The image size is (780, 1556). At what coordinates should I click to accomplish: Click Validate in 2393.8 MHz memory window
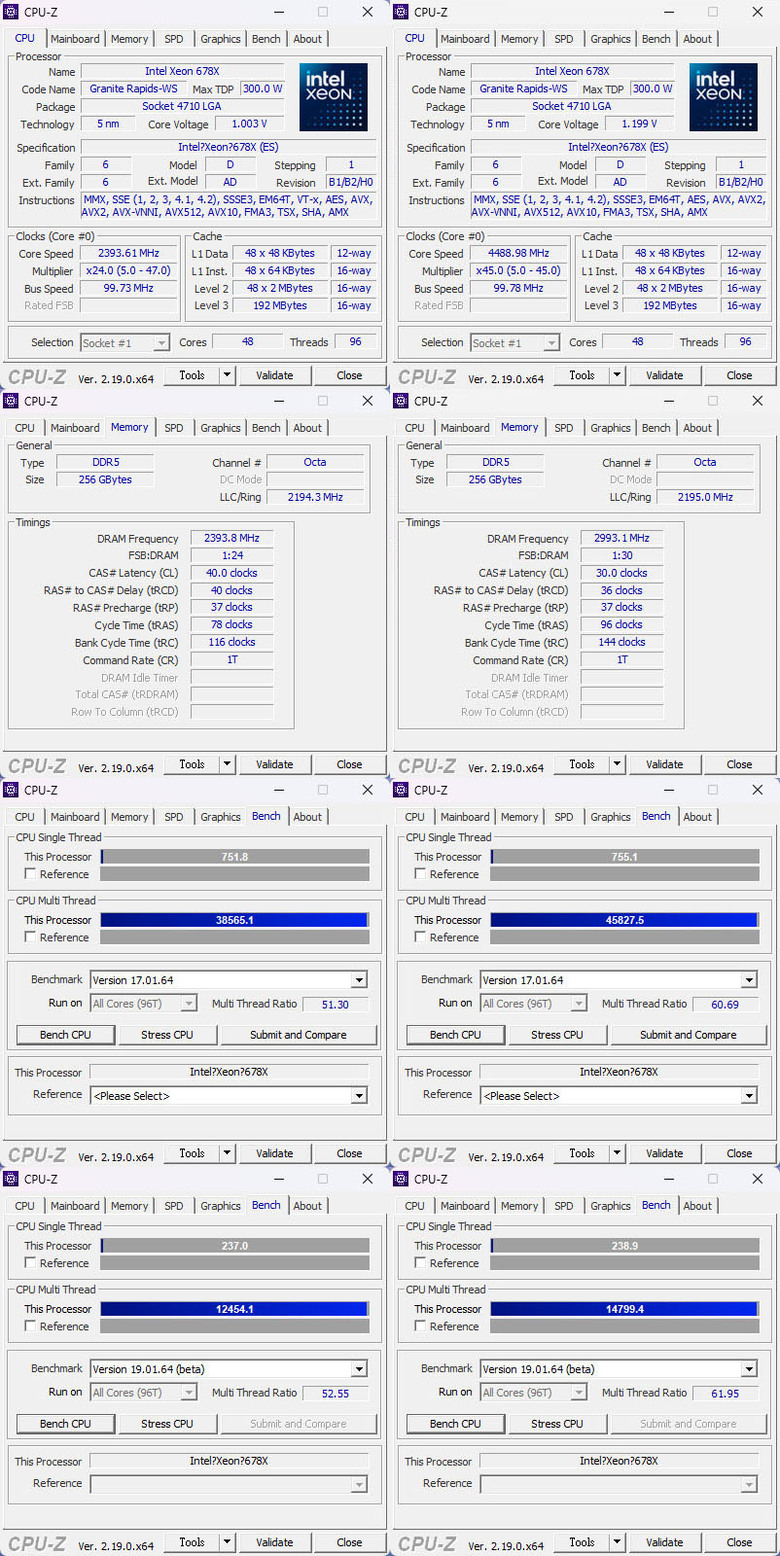(274, 765)
